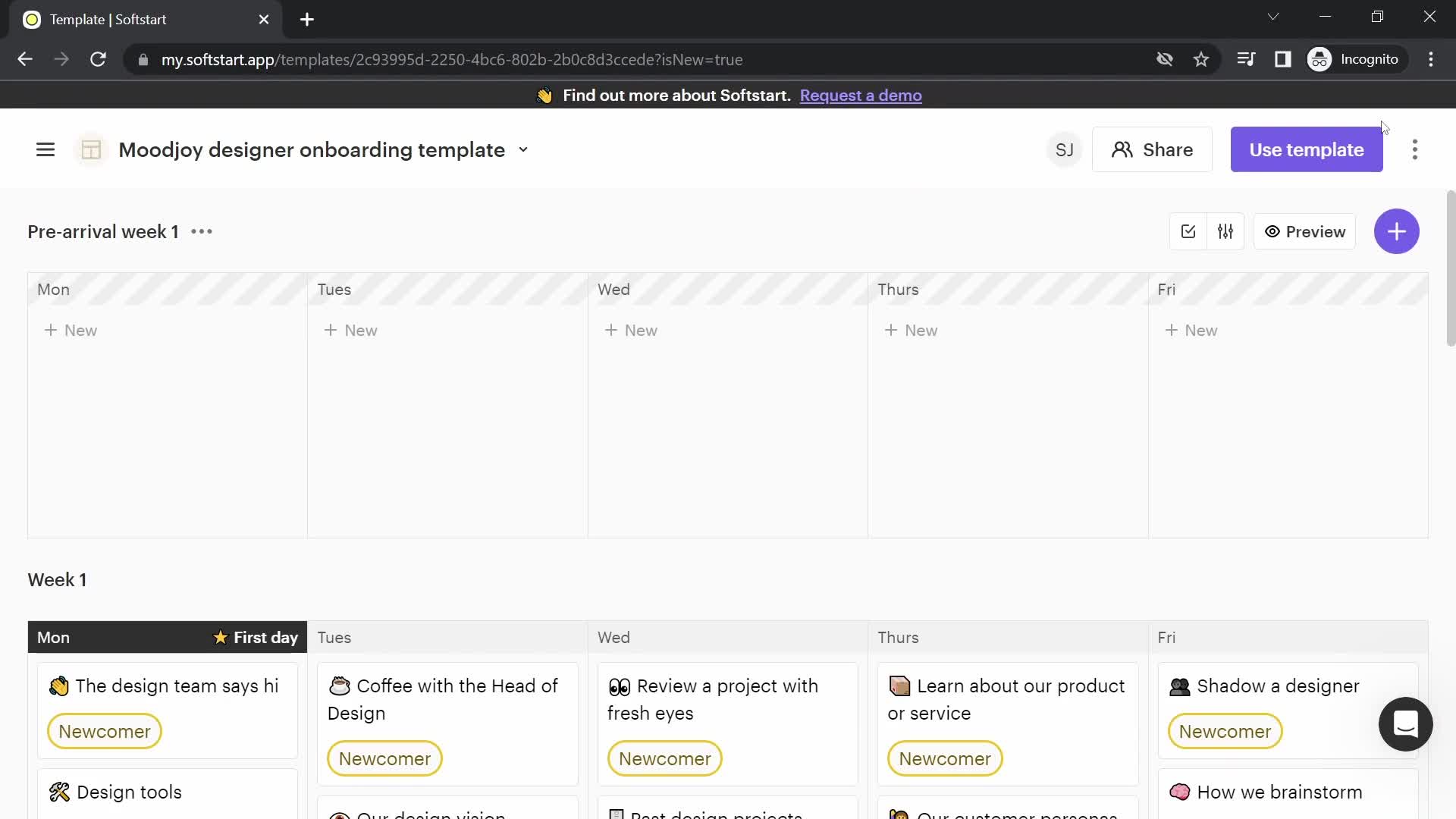Open Shadow a designer card
1456x819 pixels.
point(1288,710)
